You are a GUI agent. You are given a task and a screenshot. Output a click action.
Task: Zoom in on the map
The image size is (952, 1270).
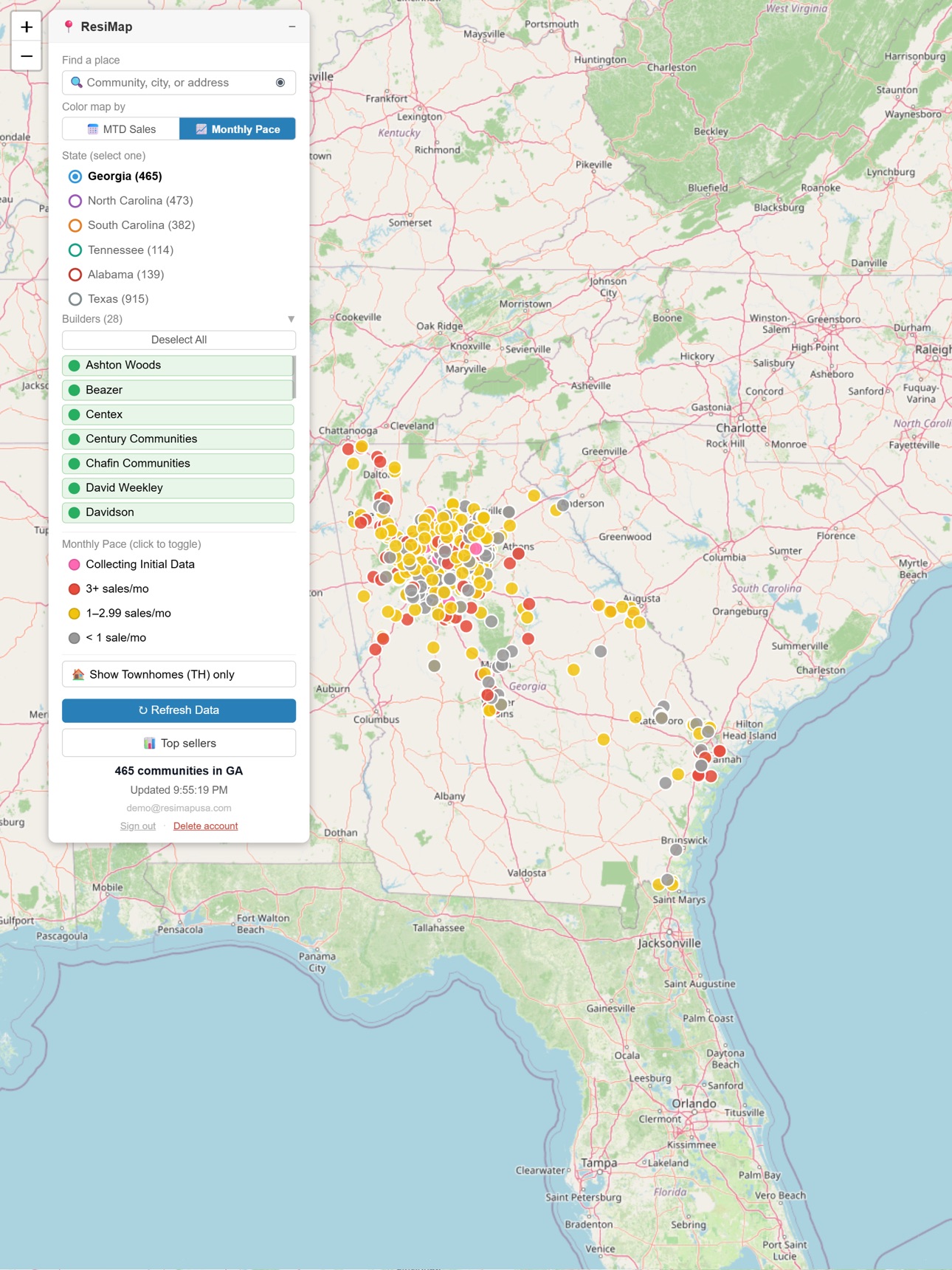(27, 27)
